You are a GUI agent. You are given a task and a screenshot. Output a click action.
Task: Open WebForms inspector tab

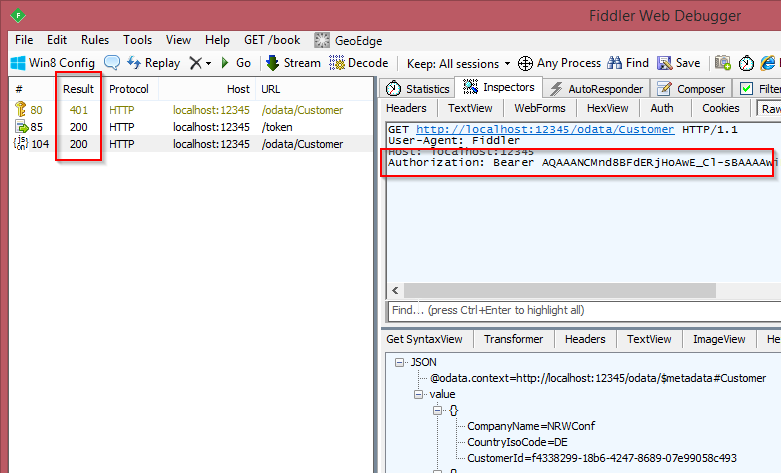coord(540,108)
